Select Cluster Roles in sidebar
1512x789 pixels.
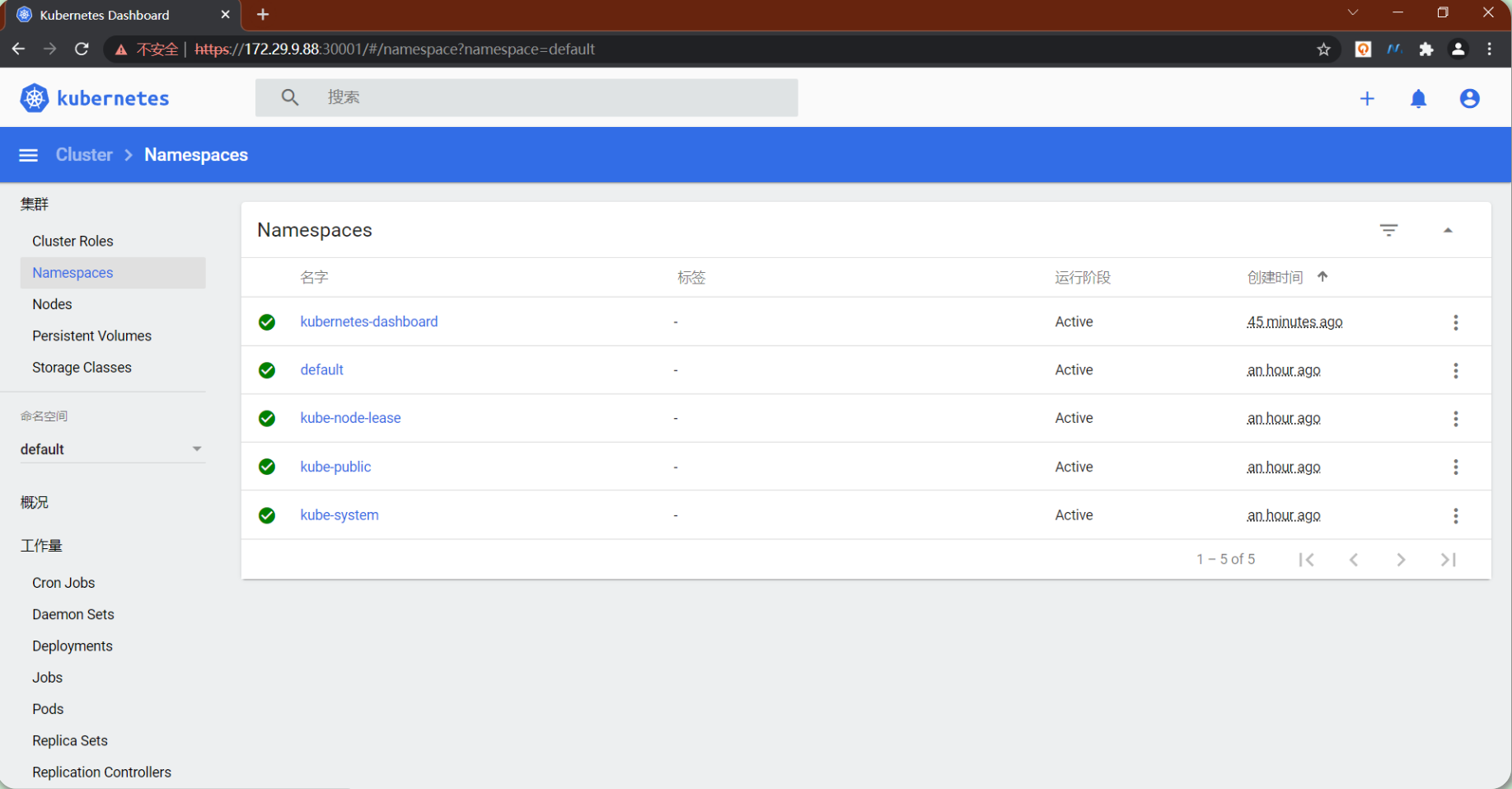pyautogui.click(x=73, y=242)
